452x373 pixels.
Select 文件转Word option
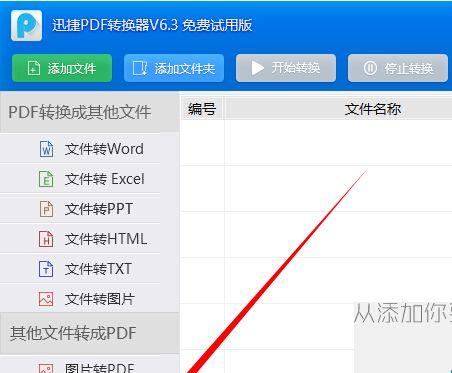[80, 149]
